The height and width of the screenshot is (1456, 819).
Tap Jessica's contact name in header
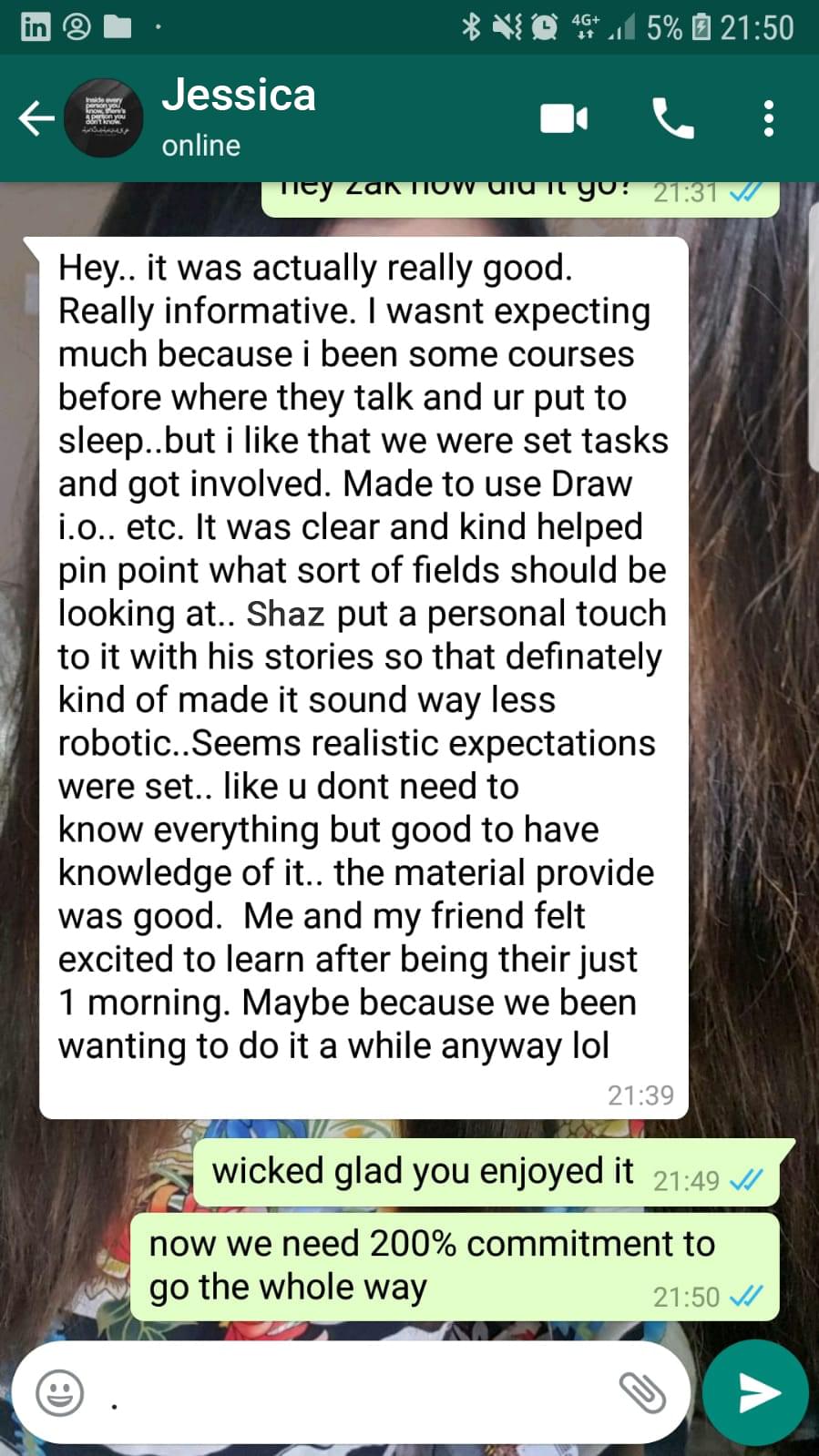pyautogui.click(x=239, y=96)
